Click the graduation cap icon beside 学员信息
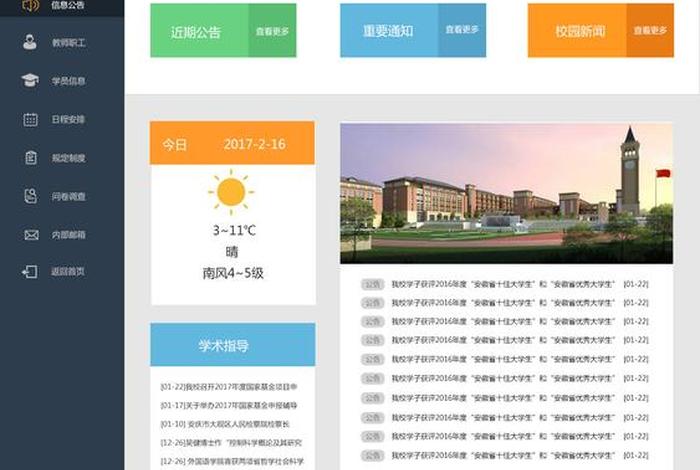 click(30, 80)
